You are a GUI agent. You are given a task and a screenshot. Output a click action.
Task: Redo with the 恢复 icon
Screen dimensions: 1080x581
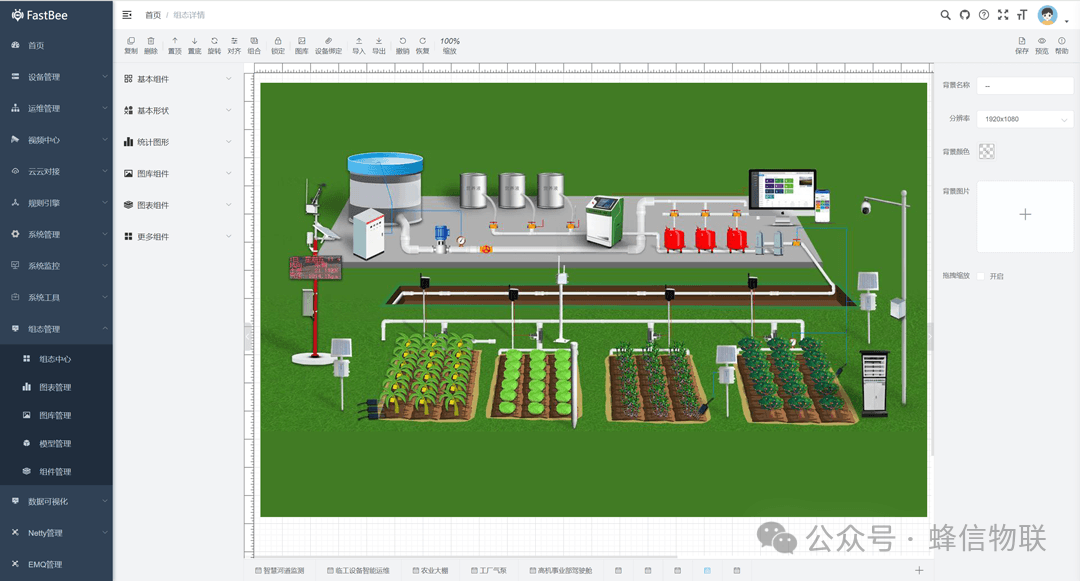pyautogui.click(x=422, y=45)
